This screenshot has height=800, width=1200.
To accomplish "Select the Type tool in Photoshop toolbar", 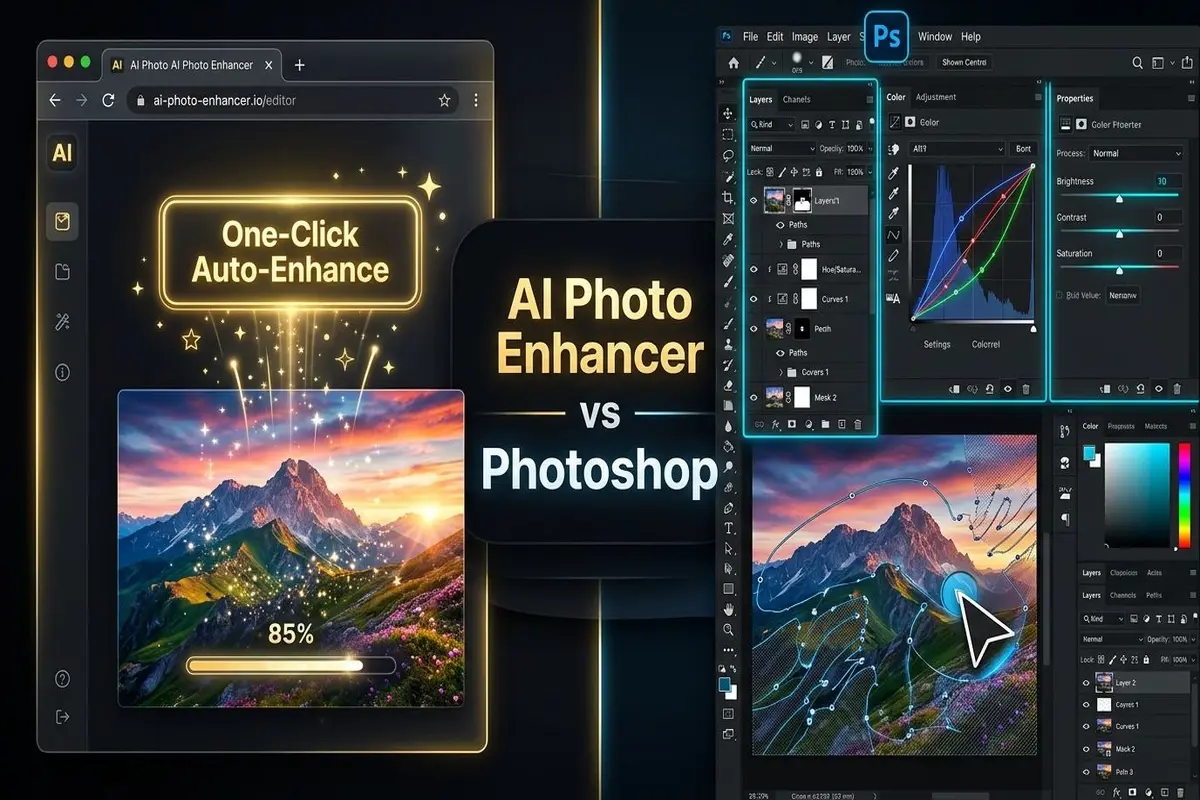I will point(729,528).
